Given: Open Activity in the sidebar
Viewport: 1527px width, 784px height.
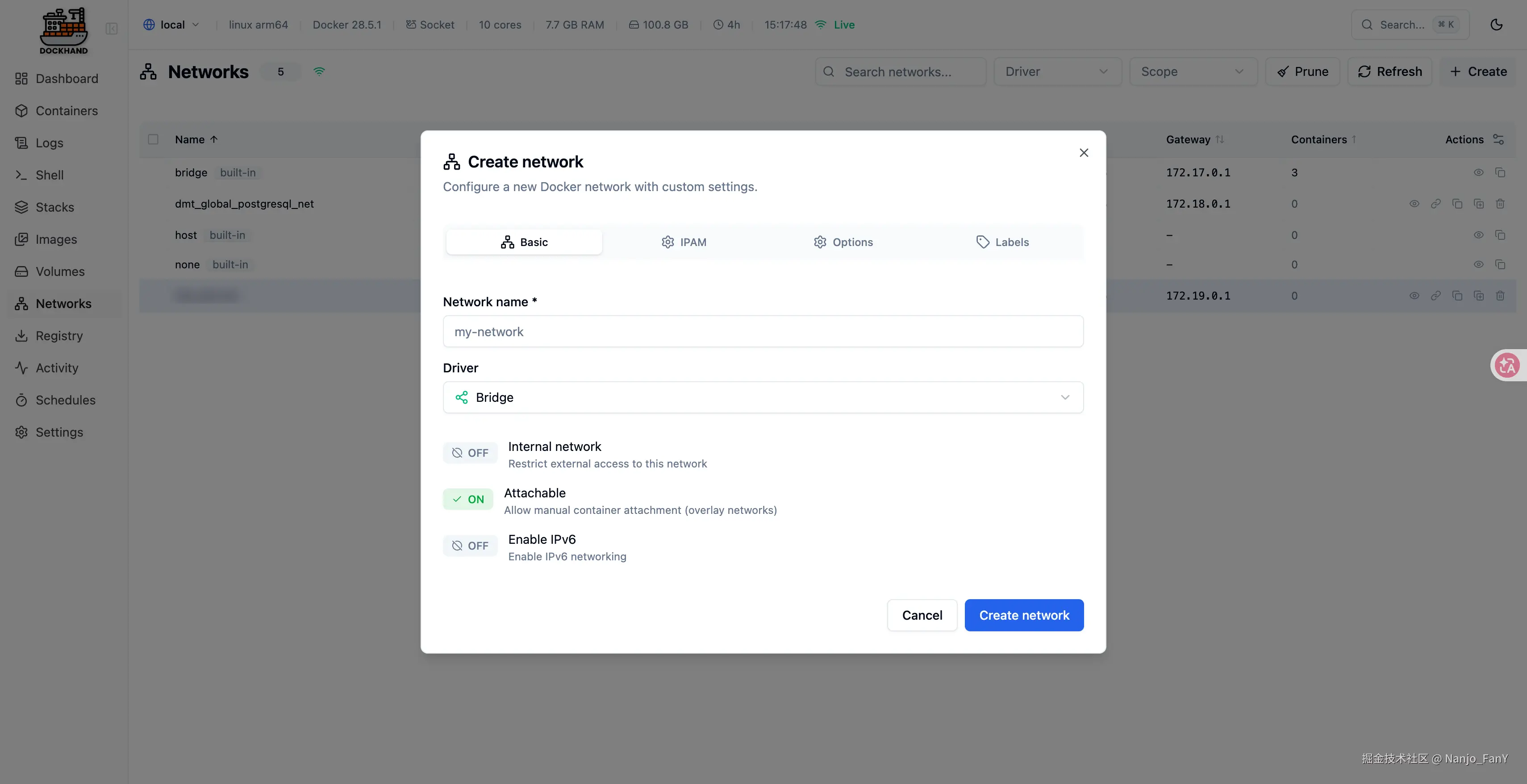Looking at the screenshot, I should coord(64,368).
